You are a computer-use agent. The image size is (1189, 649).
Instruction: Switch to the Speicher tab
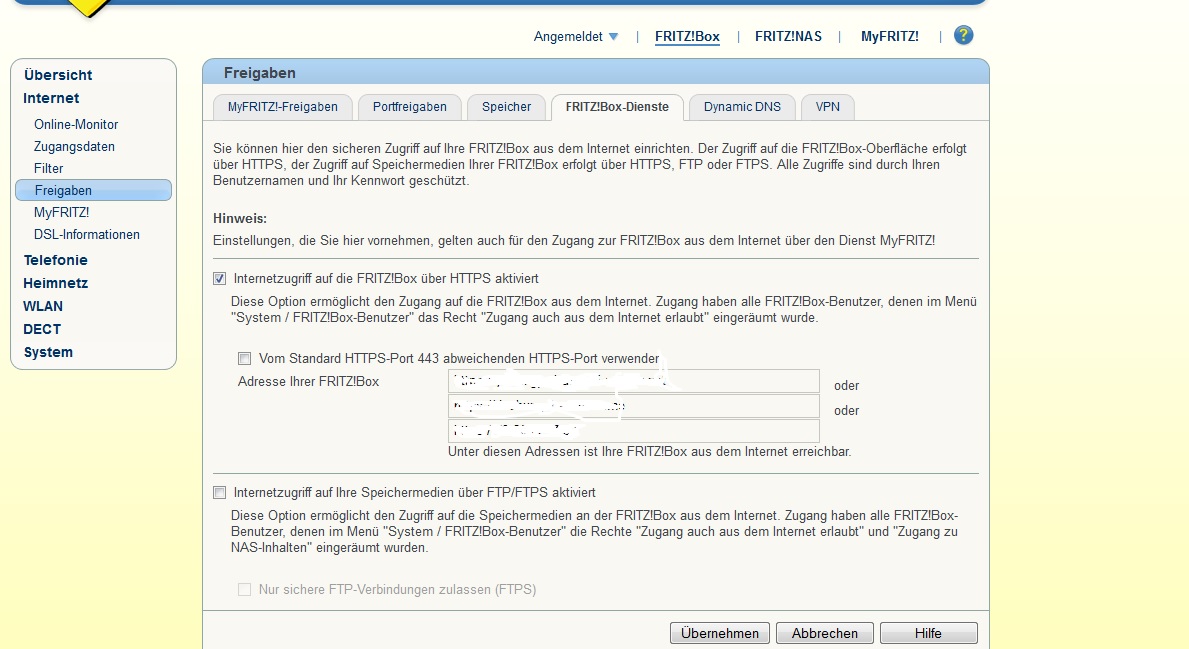tap(507, 107)
